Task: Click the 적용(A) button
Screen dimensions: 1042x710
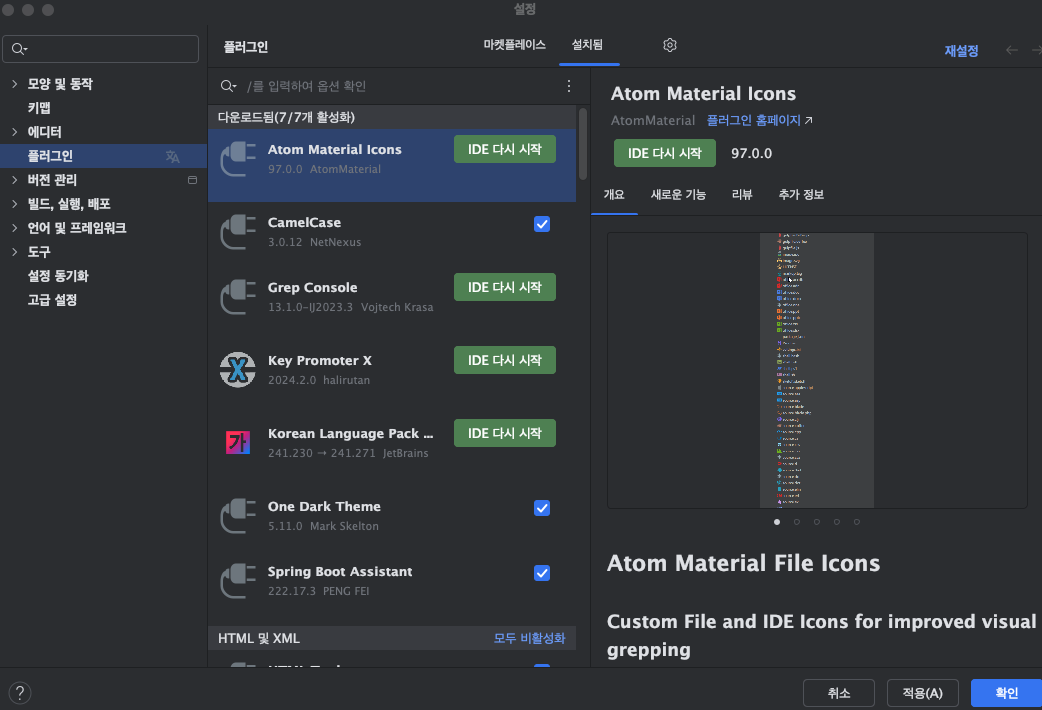Action: click(922, 693)
